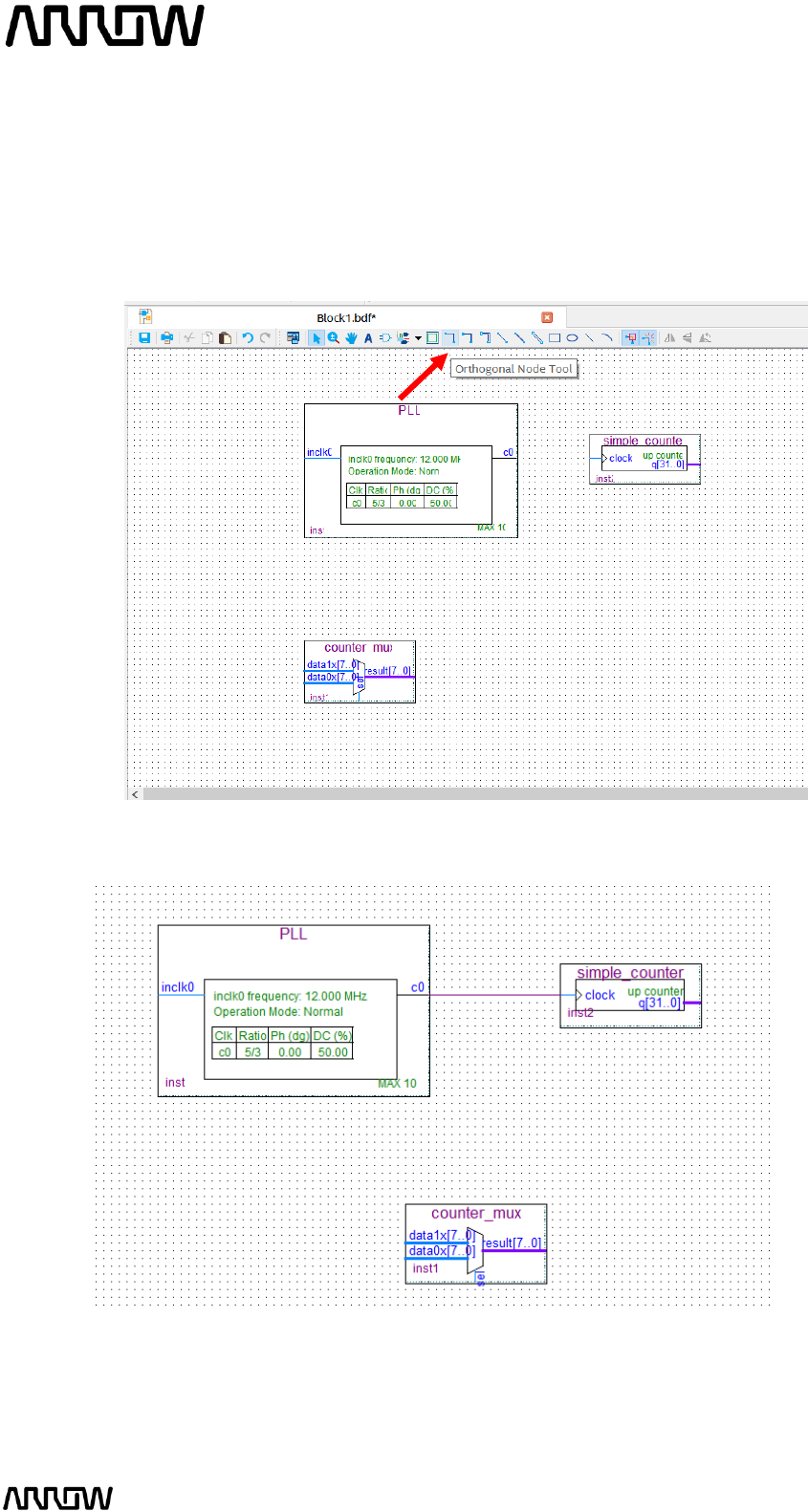Viewport: 808px width, 1512px height.
Task: Click the '5/3' ratio cell in the wired PLL
Action: [252, 1051]
